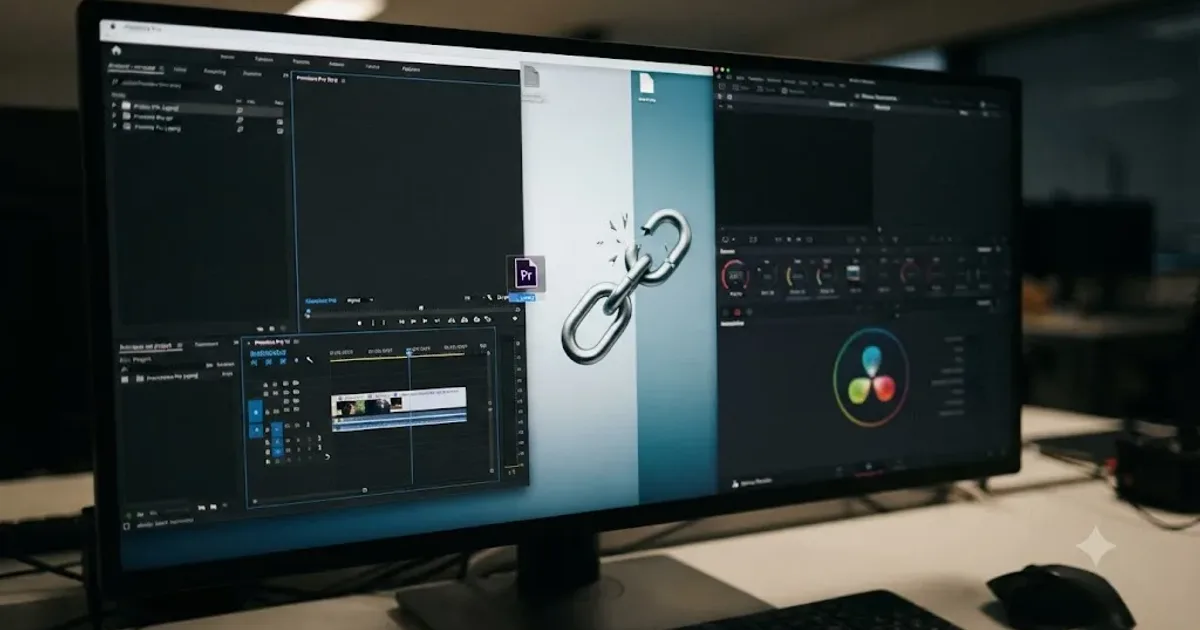
Task: Toggle the upper blue track target button
Action: coord(256,410)
